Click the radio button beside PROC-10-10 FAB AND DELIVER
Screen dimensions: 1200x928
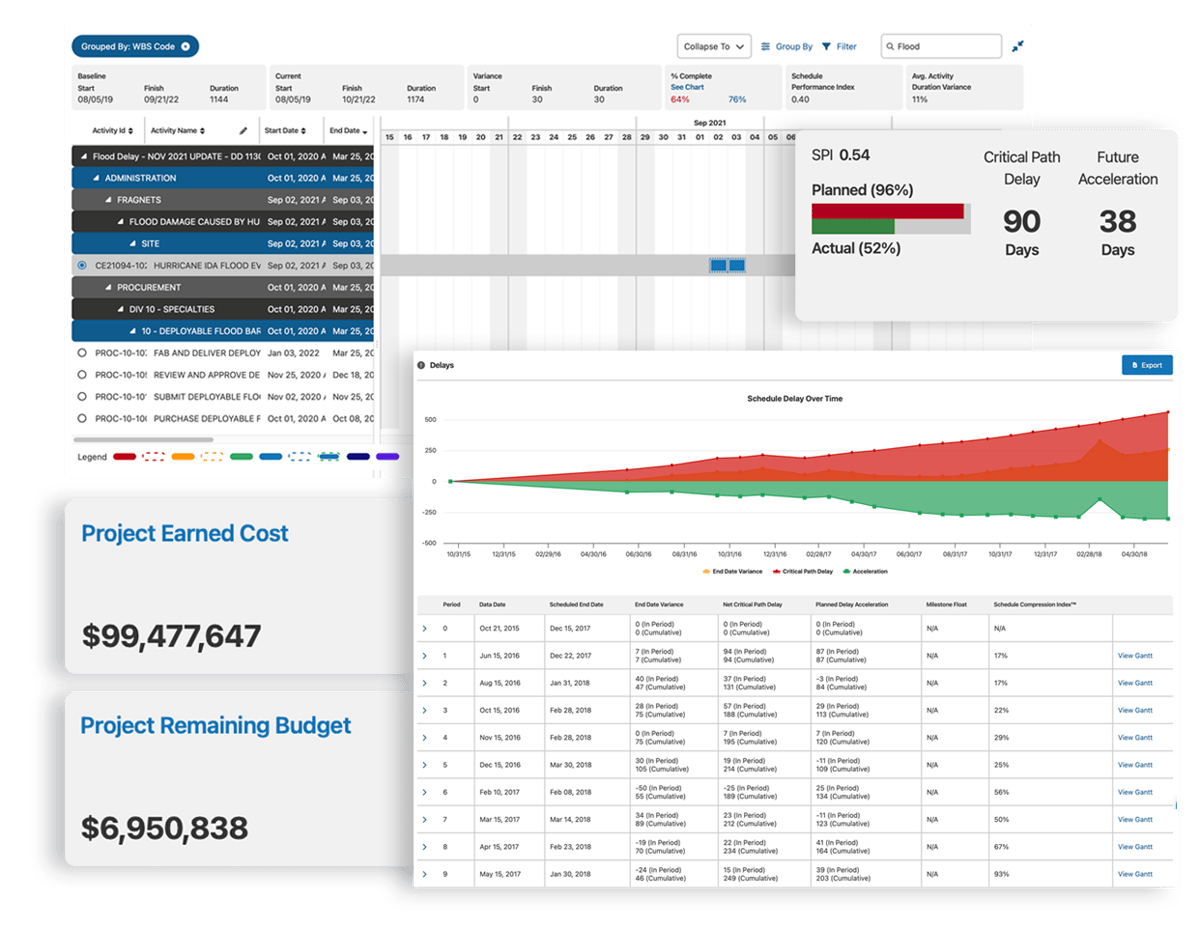[x=81, y=353]
